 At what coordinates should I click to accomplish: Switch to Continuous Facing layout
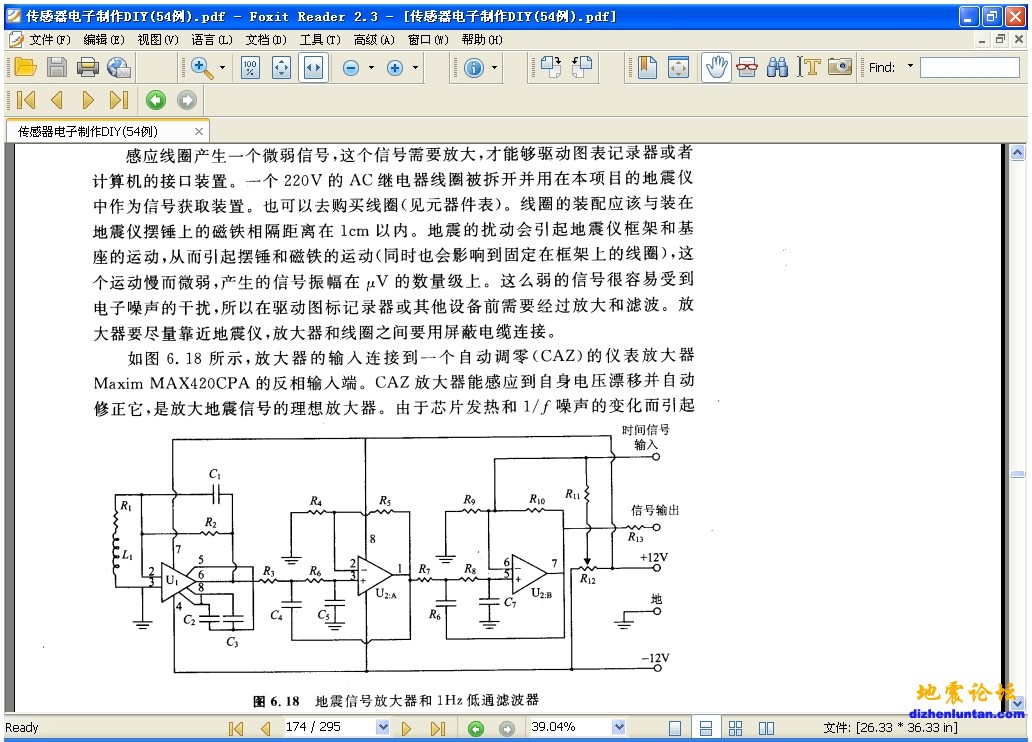(x=736, y=728)
